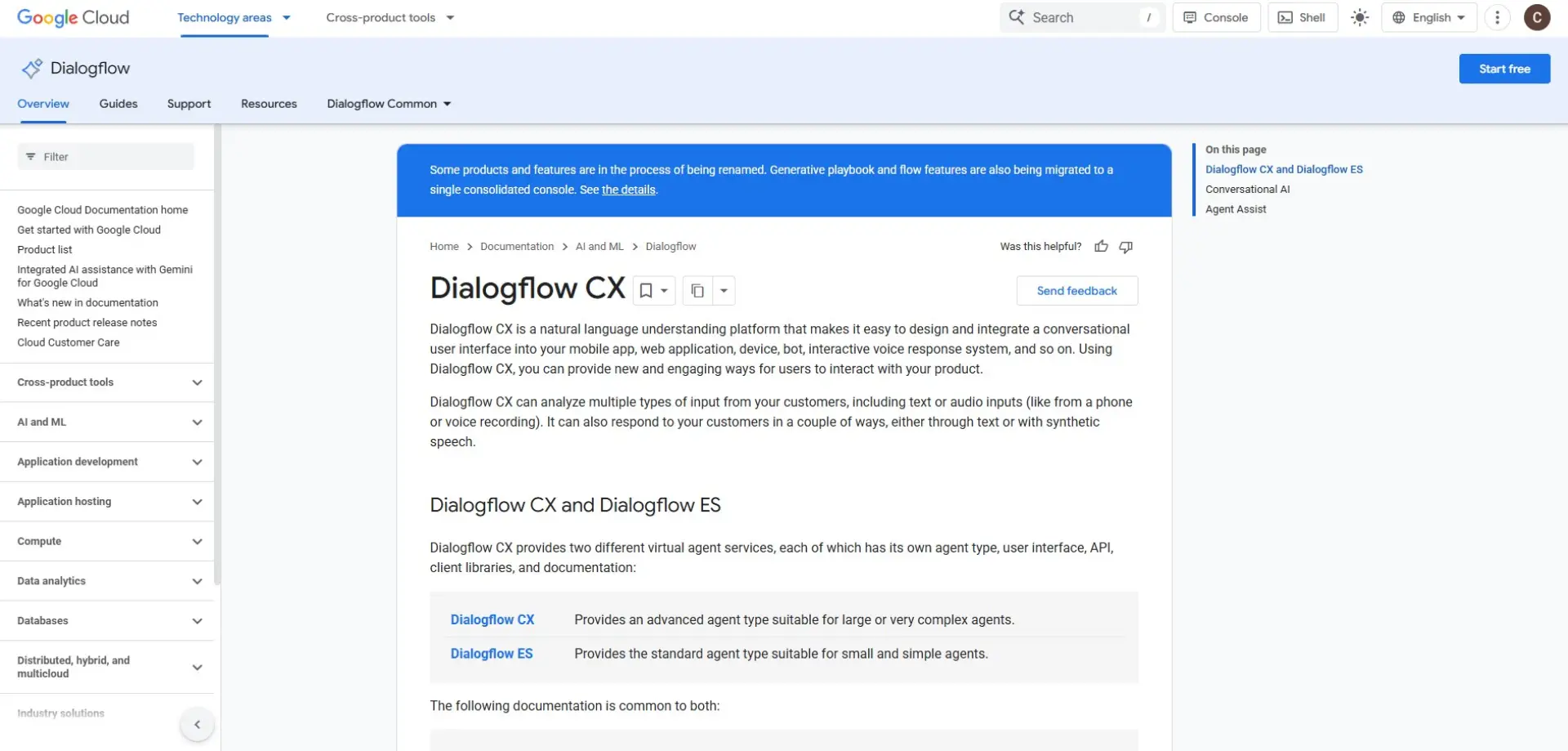Screen dimensions: 1568x751
Task: Launch Cloud Shell
Action: 1303,17
